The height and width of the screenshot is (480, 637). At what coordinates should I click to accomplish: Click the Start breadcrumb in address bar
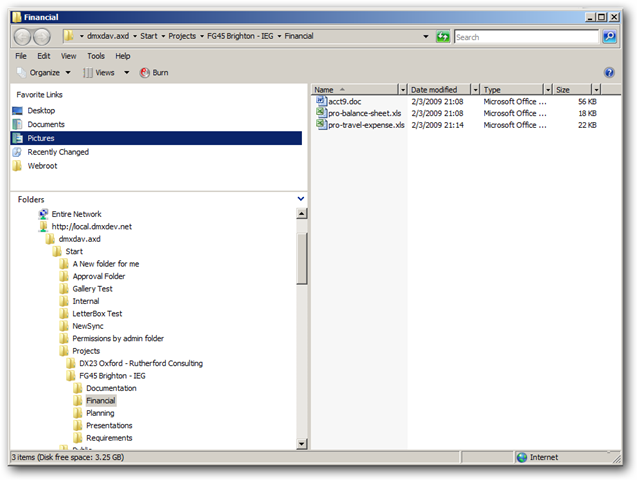(x=149, y=36)
